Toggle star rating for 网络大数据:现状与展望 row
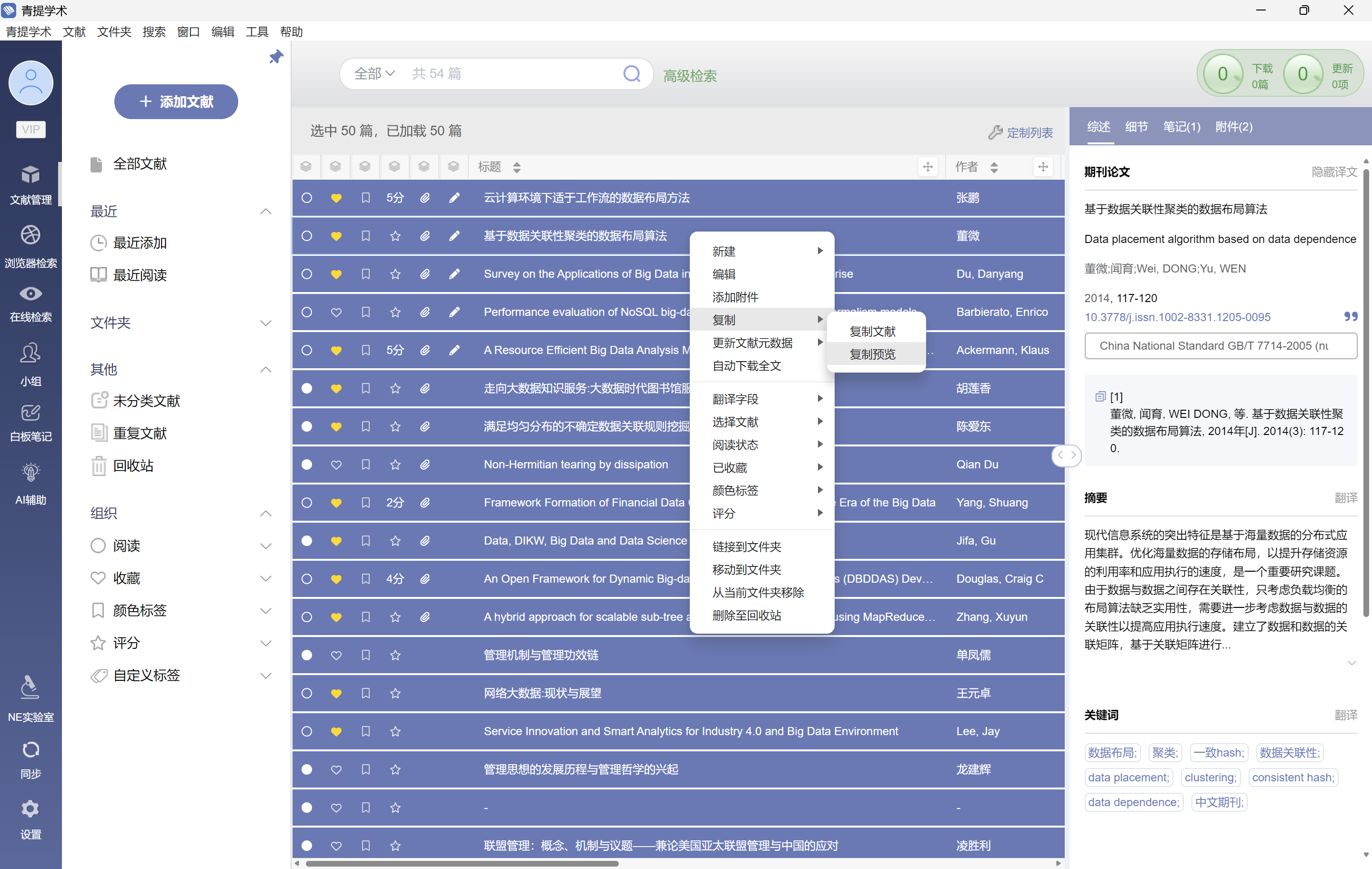1372x869 pixels. point(395,694)
